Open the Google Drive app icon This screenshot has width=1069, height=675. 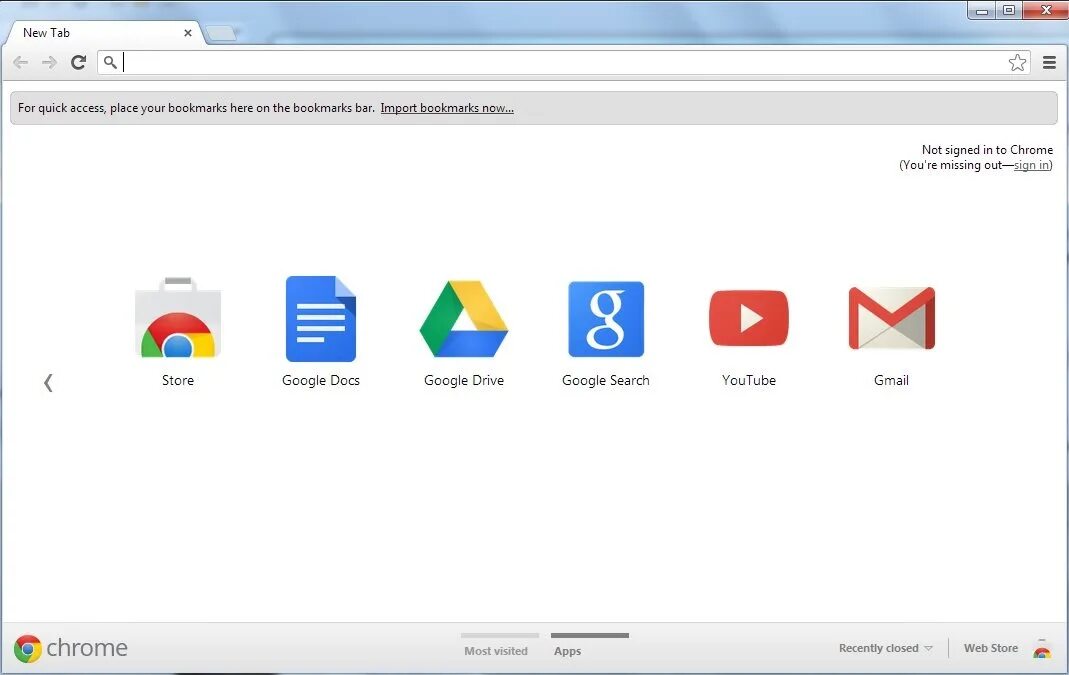point(464,318)
